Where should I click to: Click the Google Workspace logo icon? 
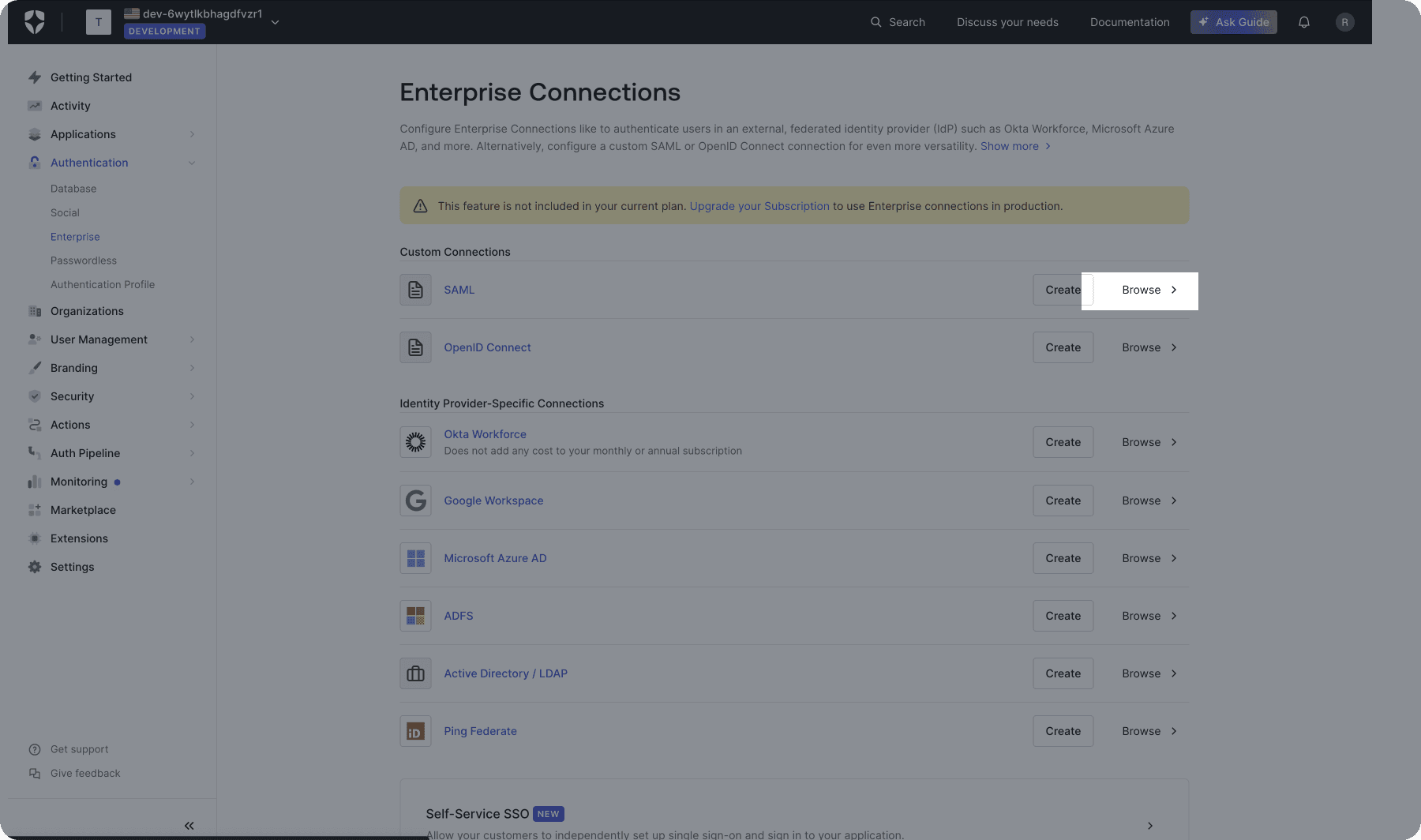click(x=415, y=501)
